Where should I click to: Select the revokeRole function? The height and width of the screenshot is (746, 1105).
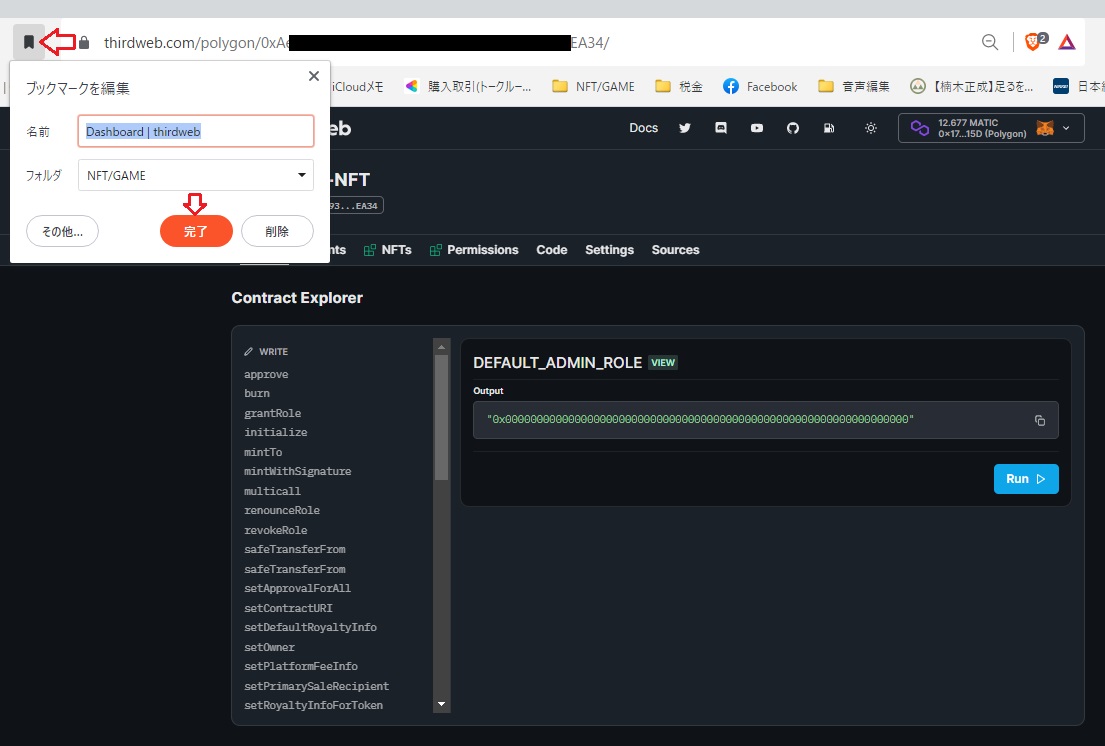tap(276, 530)
